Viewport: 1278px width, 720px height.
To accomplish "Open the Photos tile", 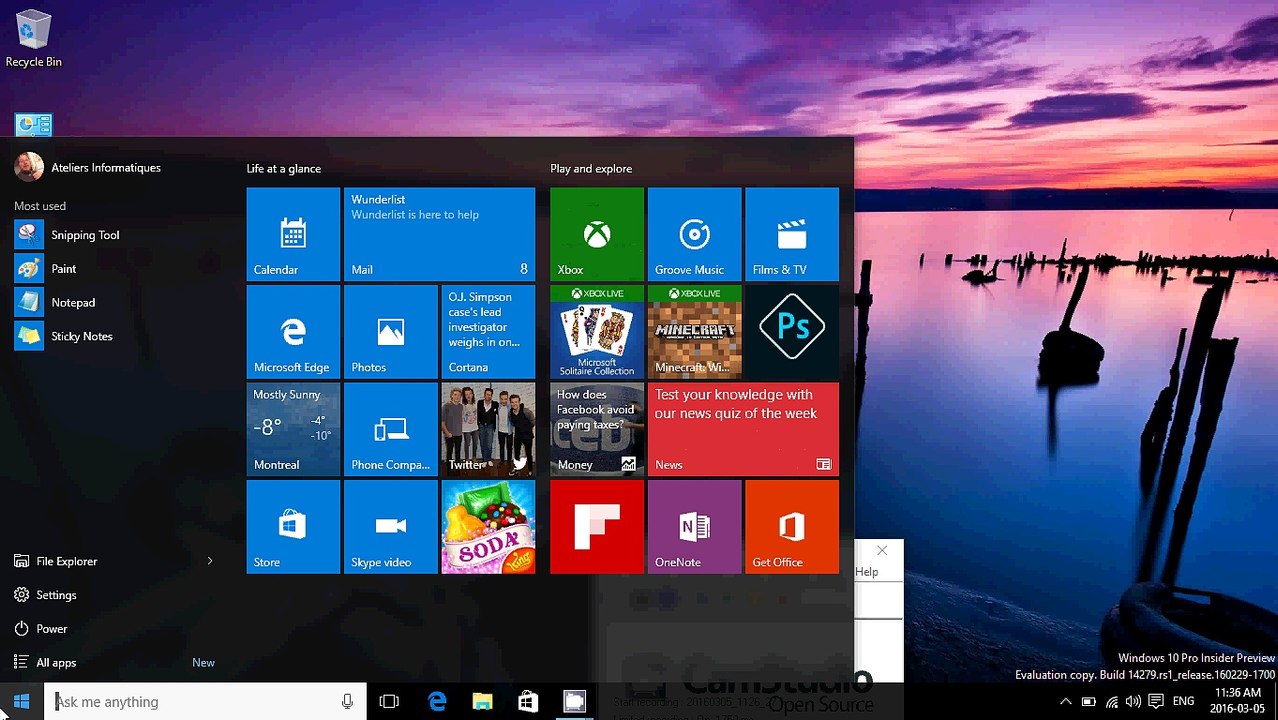I will tap(390, 332).
